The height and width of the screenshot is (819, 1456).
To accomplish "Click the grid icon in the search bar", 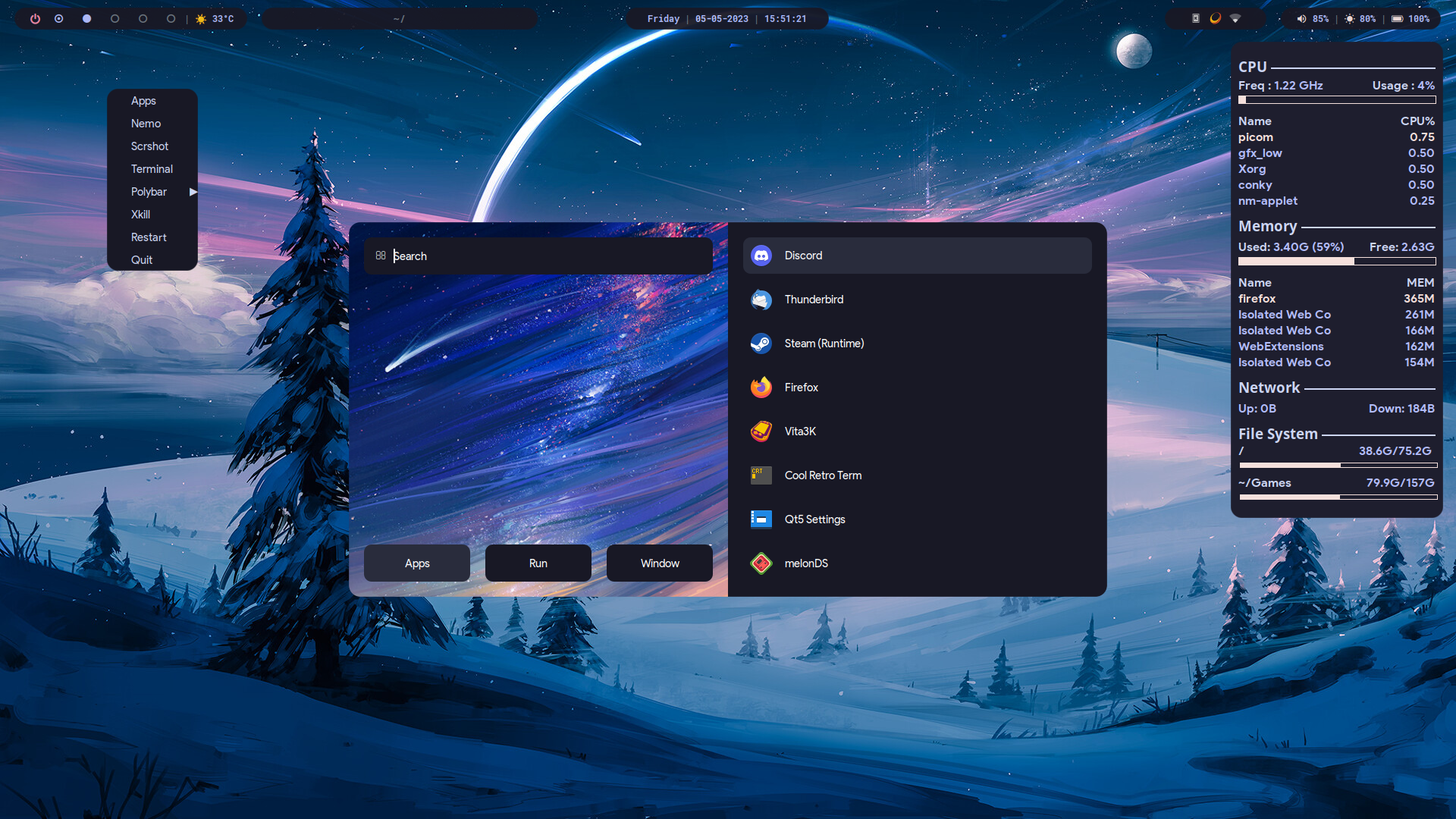I will [x=381, y=256].
